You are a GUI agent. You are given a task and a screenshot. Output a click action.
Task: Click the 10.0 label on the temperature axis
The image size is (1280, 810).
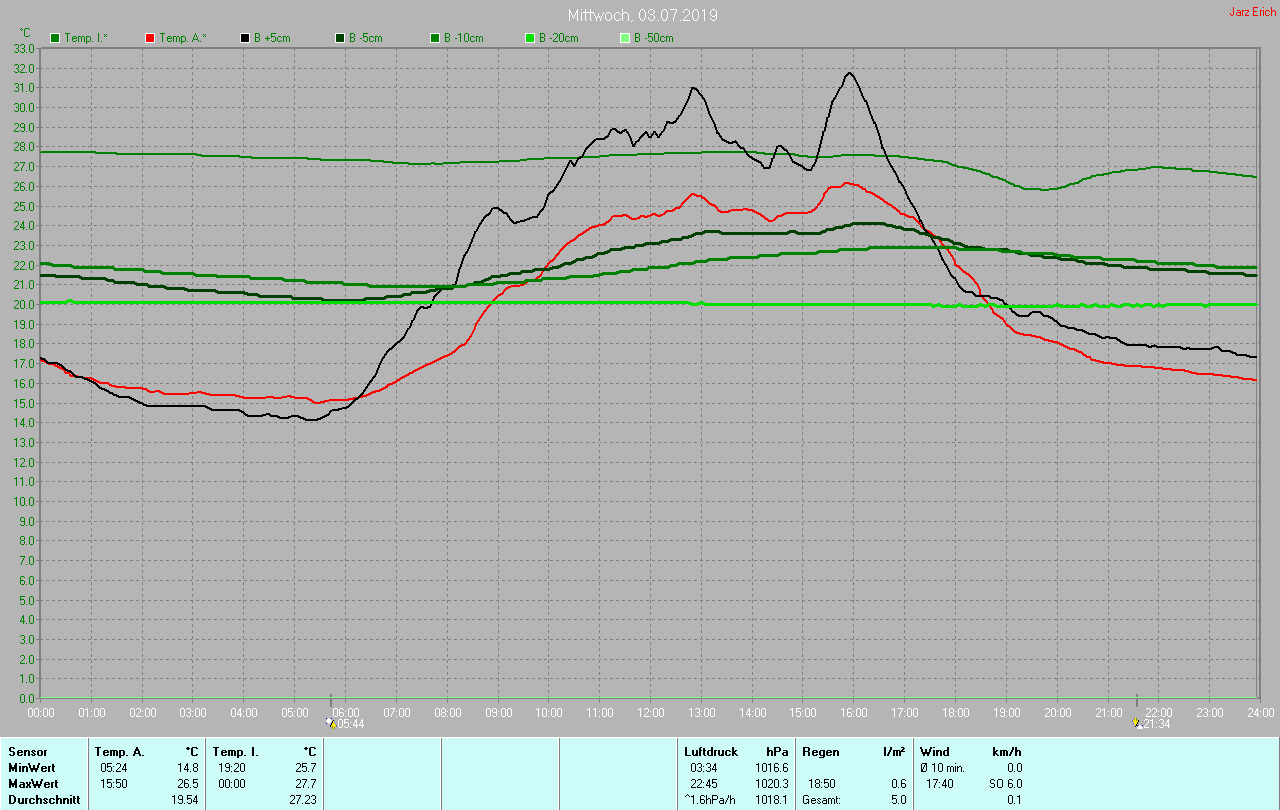coord(24,501)
